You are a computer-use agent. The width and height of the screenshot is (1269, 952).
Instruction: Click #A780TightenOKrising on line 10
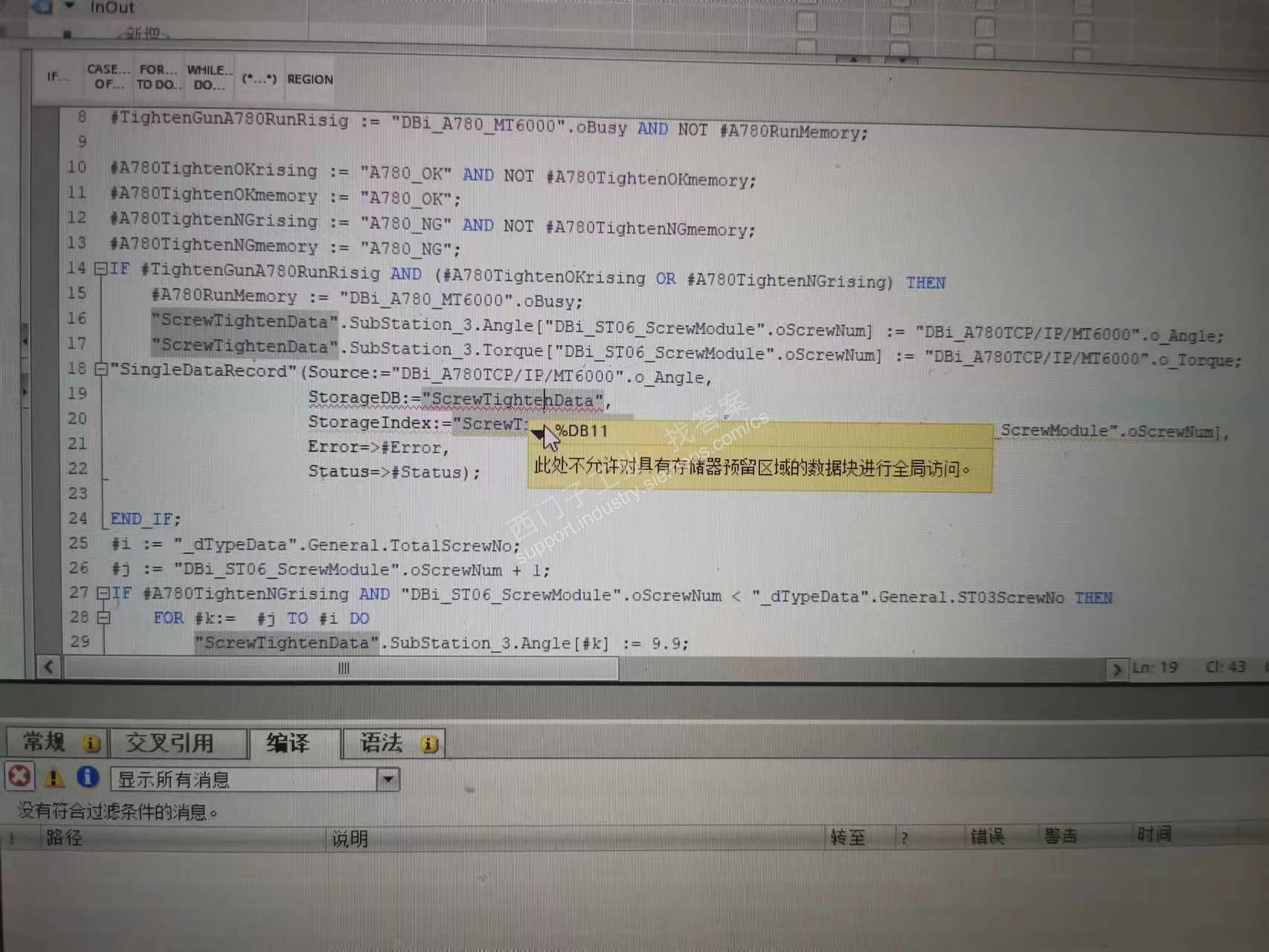[x=213, y=170]
